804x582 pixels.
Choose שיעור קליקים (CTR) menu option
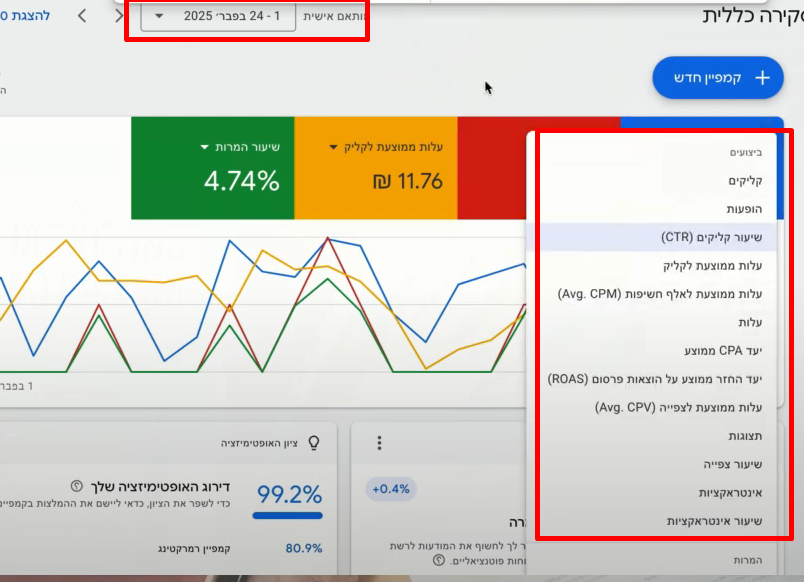pyautogui.click(x=652, y=237)
